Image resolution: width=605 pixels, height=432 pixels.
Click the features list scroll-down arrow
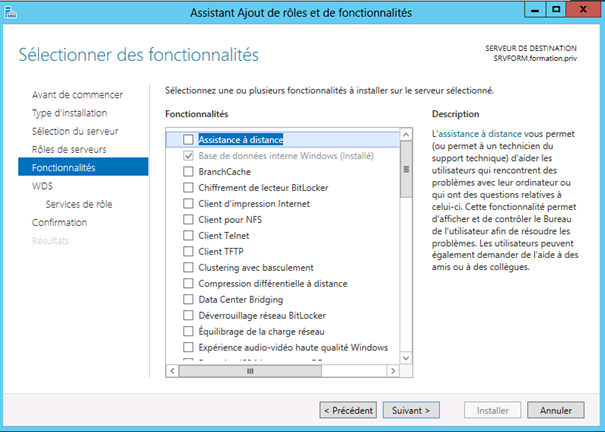click(406, 358)
